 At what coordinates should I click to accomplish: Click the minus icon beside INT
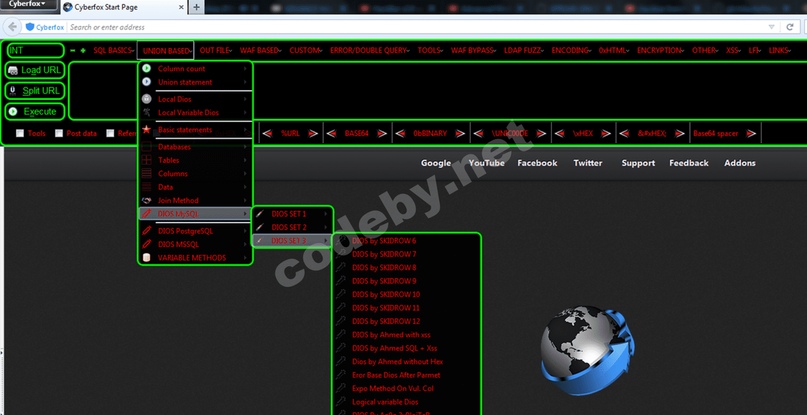pyautogui.click(x=72, y=50)
